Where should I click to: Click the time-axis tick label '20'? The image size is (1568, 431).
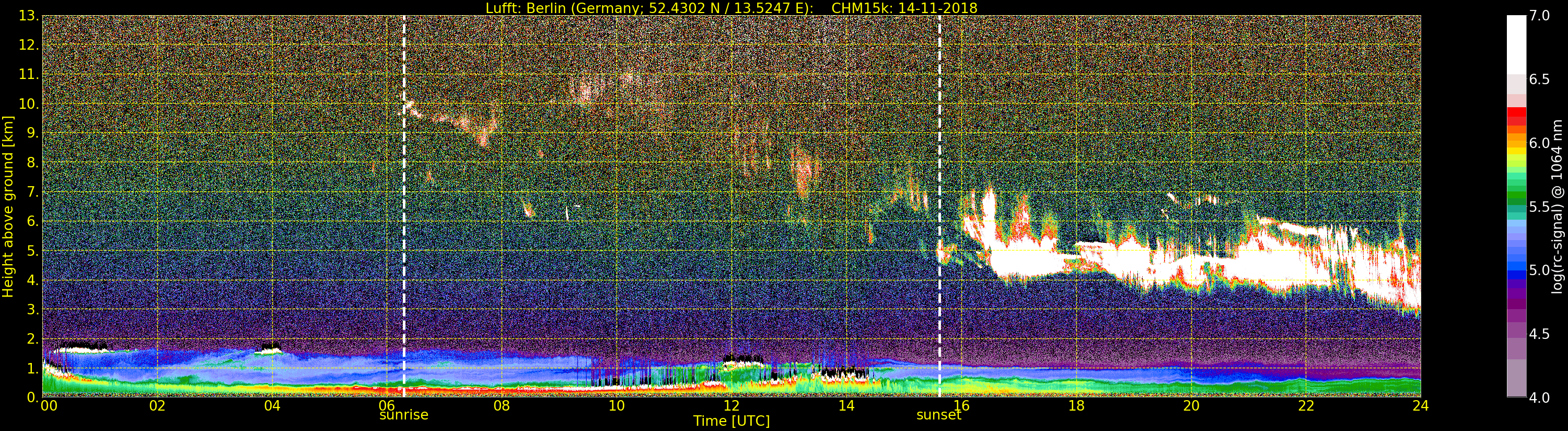pyautogui.click(x=1191, y=406)
